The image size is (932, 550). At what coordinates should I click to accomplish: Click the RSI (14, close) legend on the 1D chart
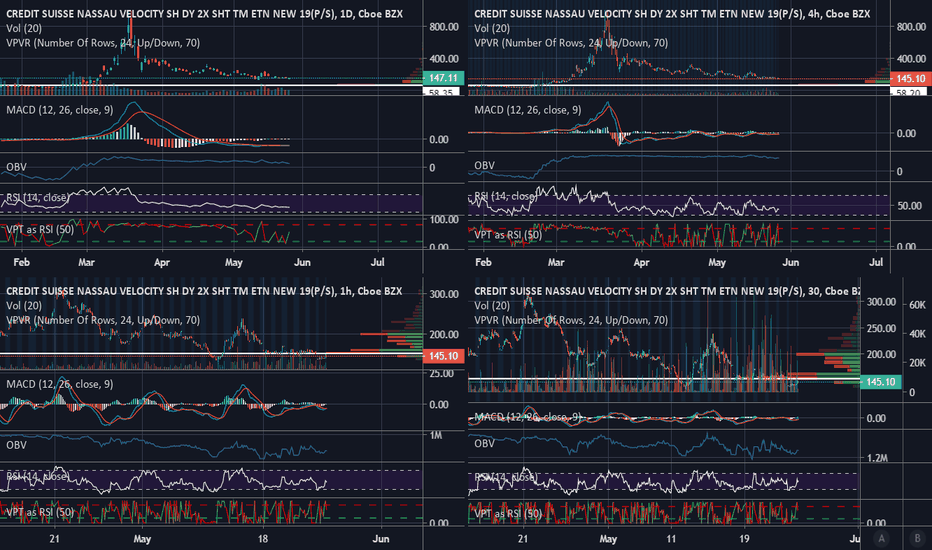(37, 197)
